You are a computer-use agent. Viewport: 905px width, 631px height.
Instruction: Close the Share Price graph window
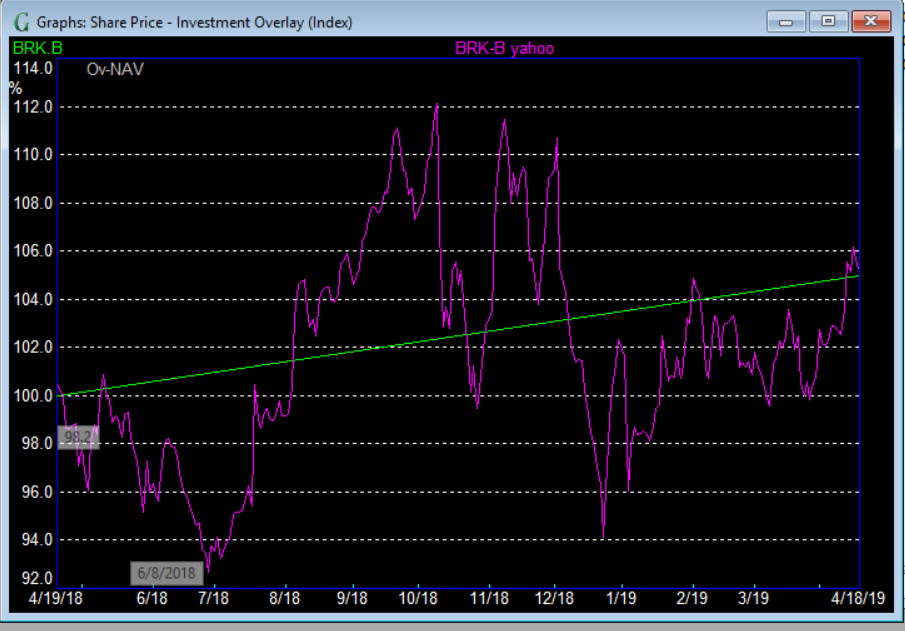tap(871, 22)
